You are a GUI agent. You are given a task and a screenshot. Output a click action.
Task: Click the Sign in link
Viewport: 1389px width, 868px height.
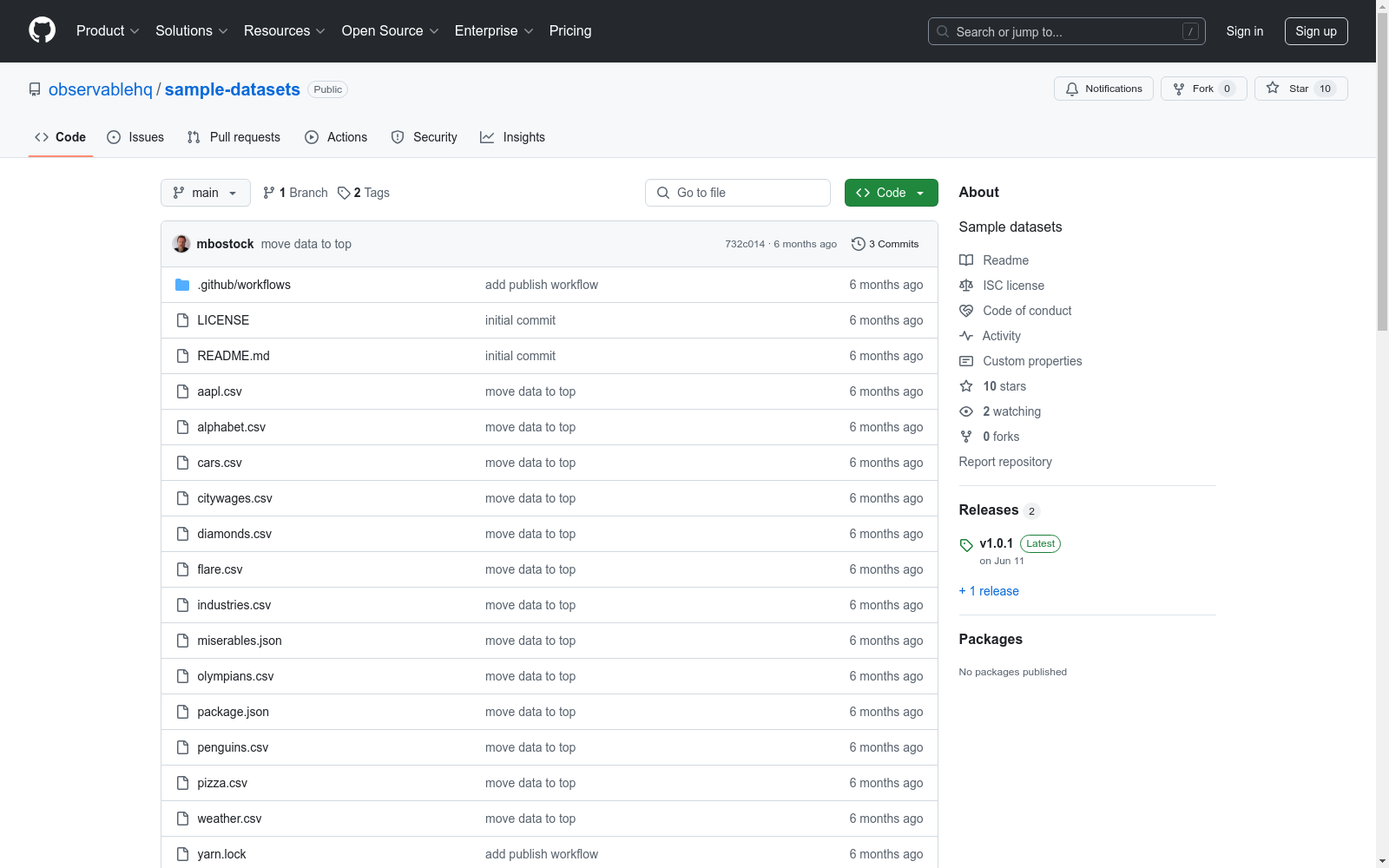(x=1245, y=31)
